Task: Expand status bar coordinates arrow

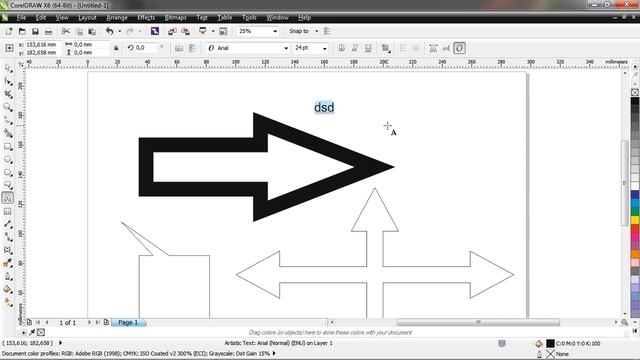Action: click(60, 343)
